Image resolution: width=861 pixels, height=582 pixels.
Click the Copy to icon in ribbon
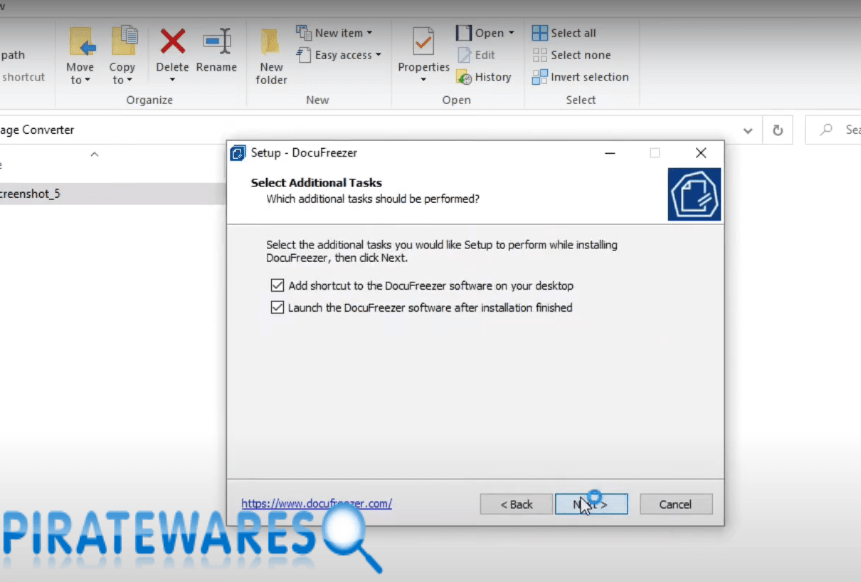click(123, 43)
